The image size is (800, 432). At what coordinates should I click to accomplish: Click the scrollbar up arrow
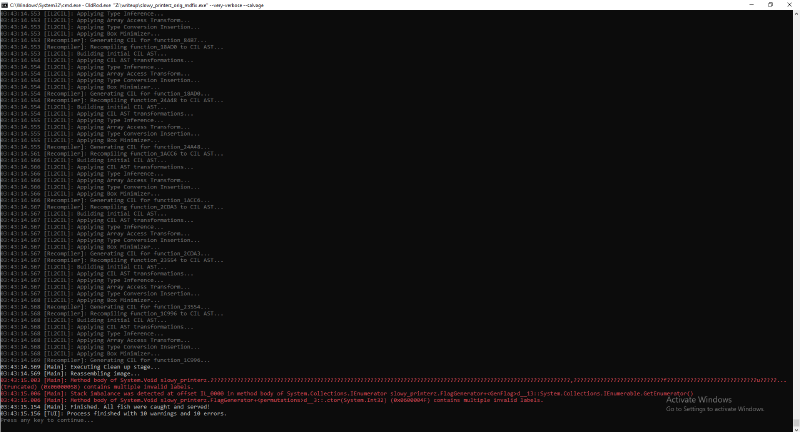pos(795,14)
